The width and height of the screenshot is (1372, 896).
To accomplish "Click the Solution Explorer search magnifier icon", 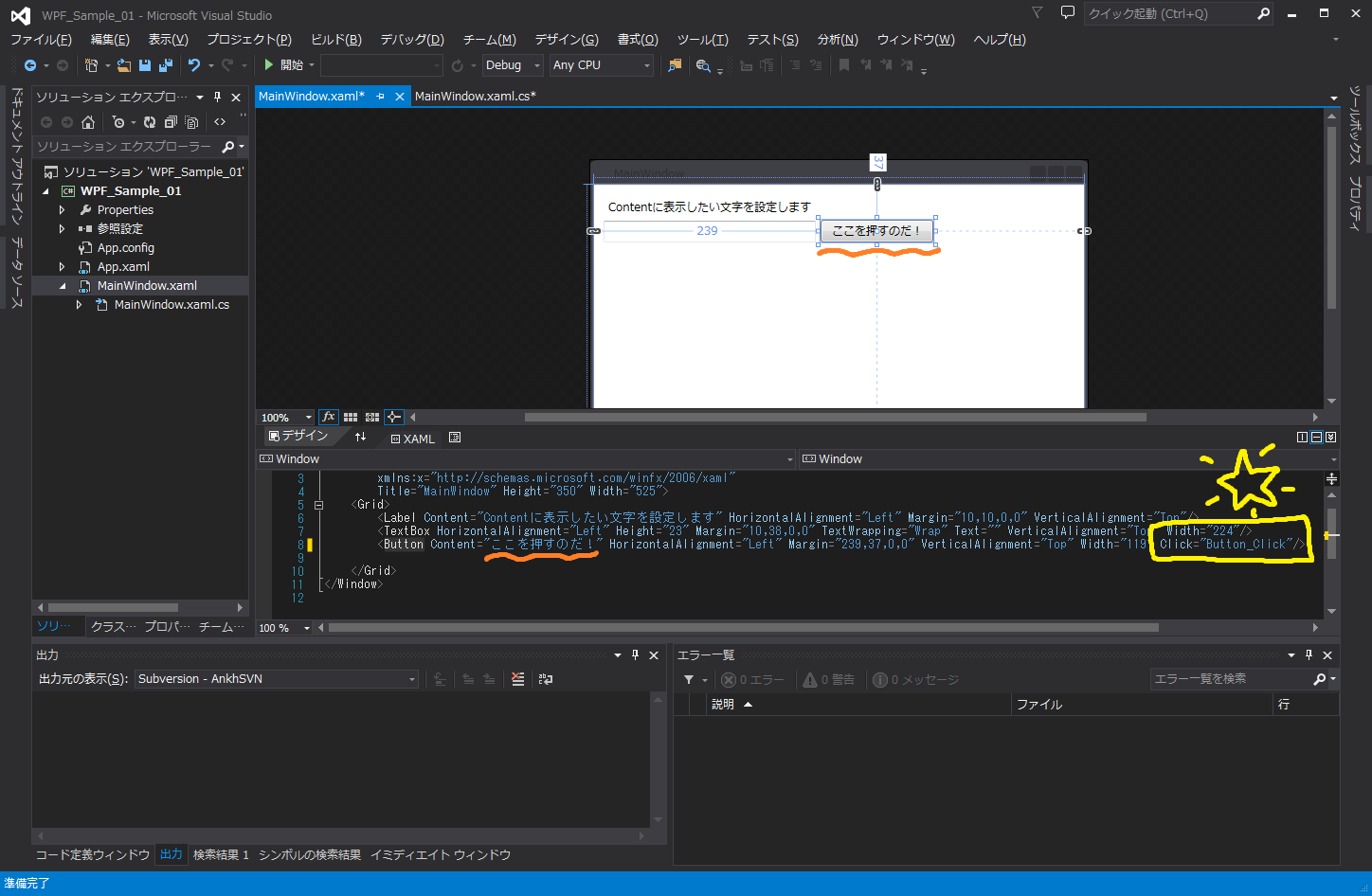I will 227,147.
